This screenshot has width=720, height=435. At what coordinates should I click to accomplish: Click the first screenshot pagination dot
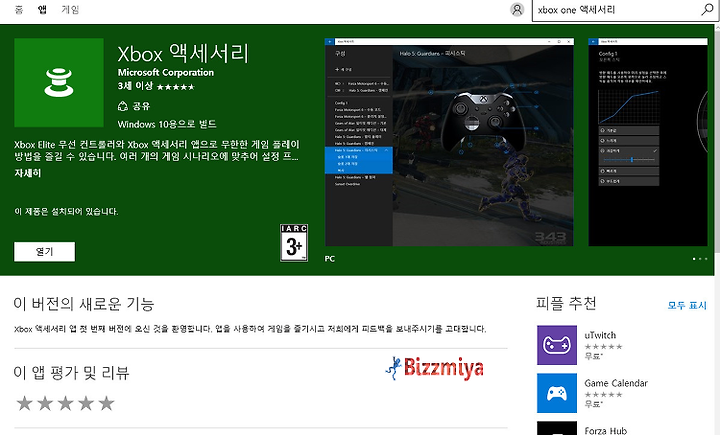[694, 259]
